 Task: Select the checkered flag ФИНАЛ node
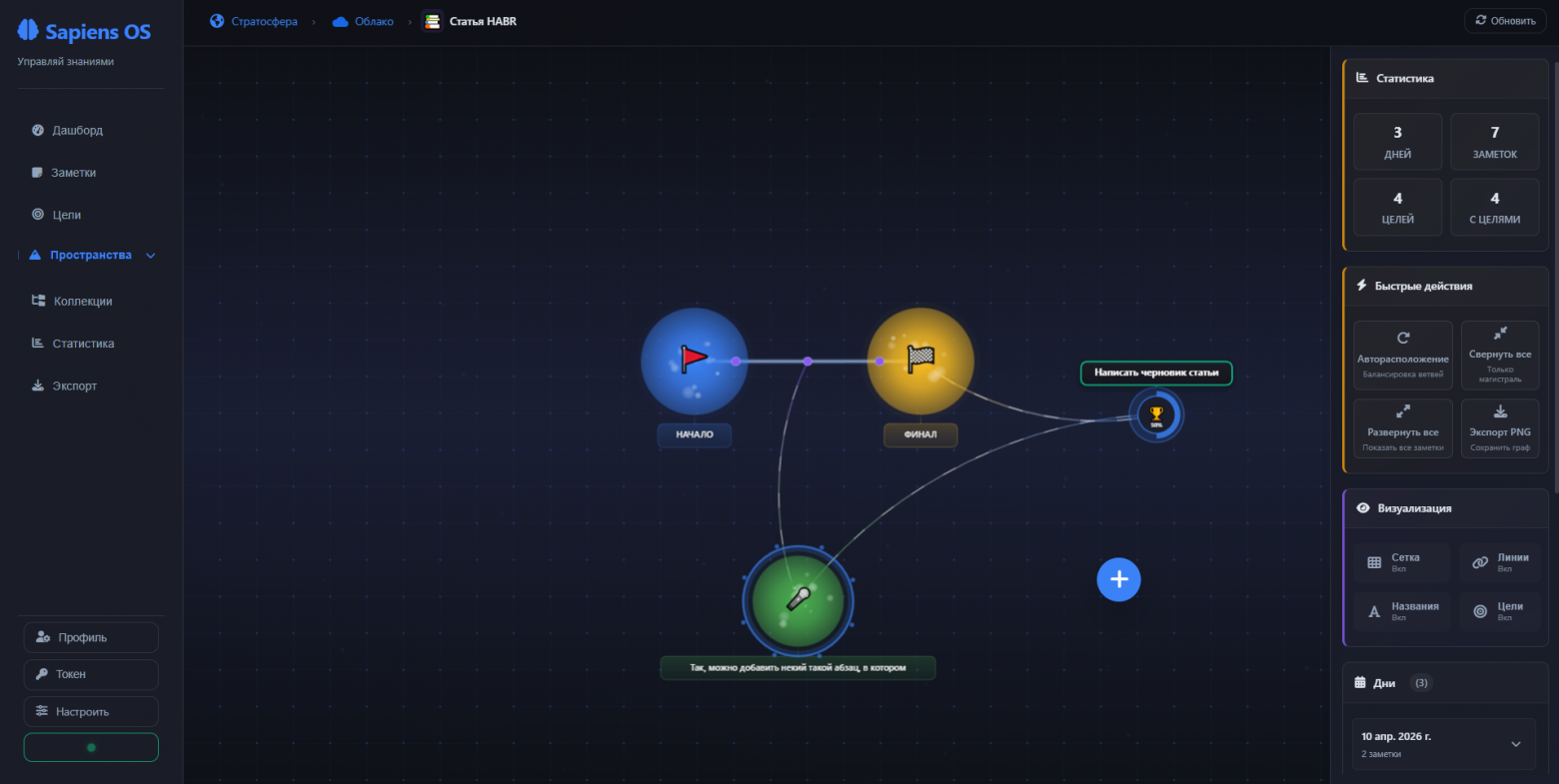(920, 361)
